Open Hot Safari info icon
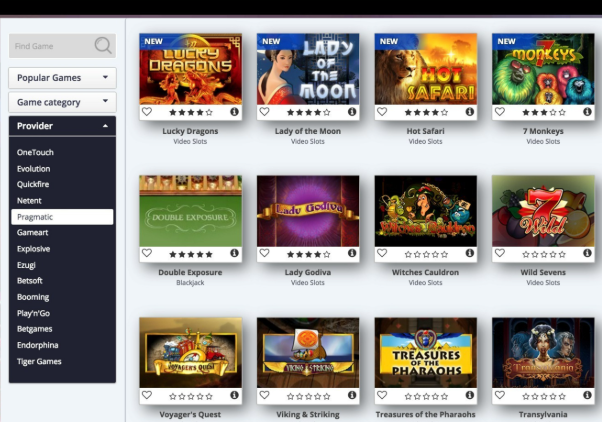The height and width of the screenshot is (422, 602). tap(470, 112)
